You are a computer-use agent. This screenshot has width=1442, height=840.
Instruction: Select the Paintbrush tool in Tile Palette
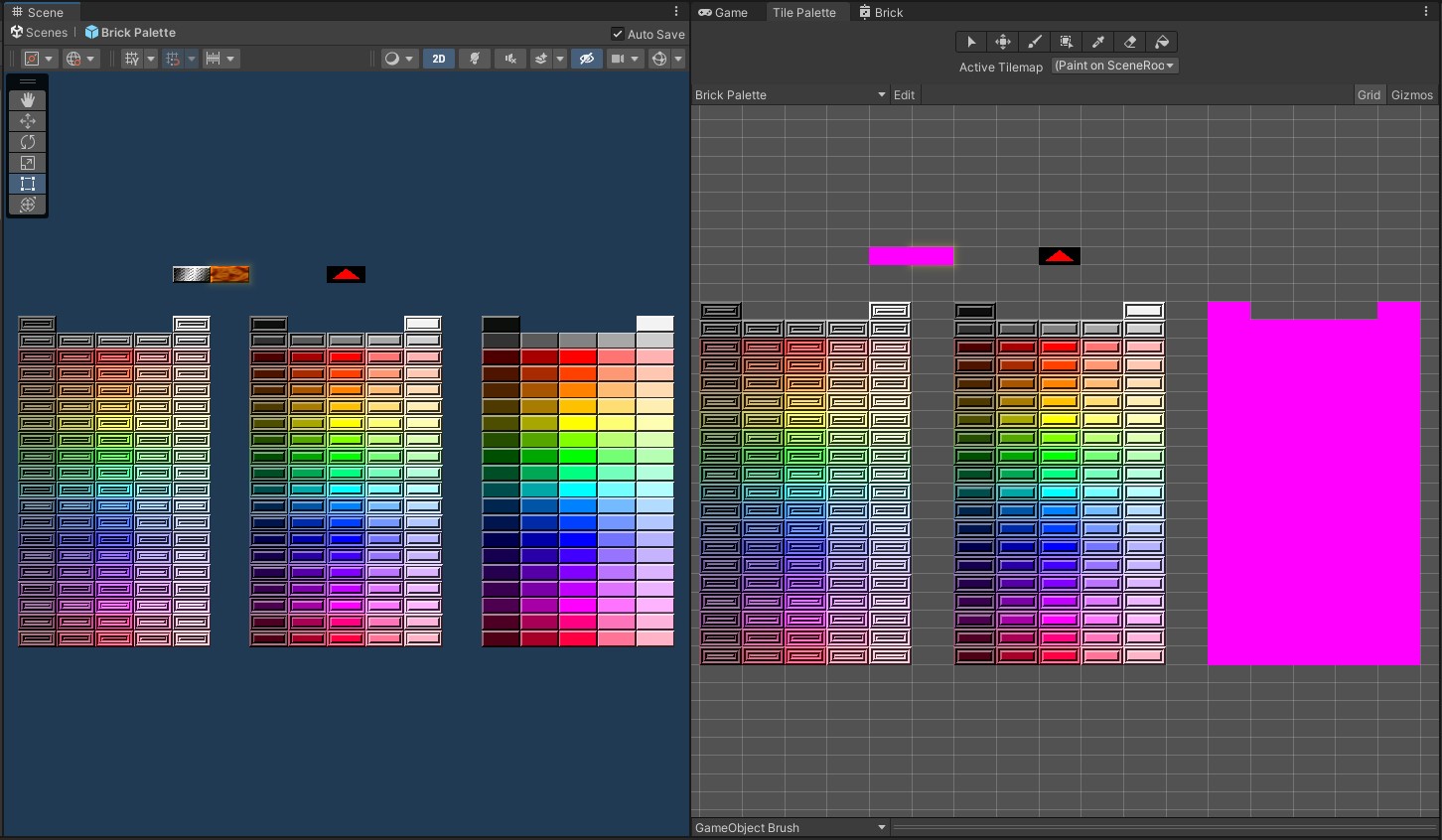(1035, 42)
